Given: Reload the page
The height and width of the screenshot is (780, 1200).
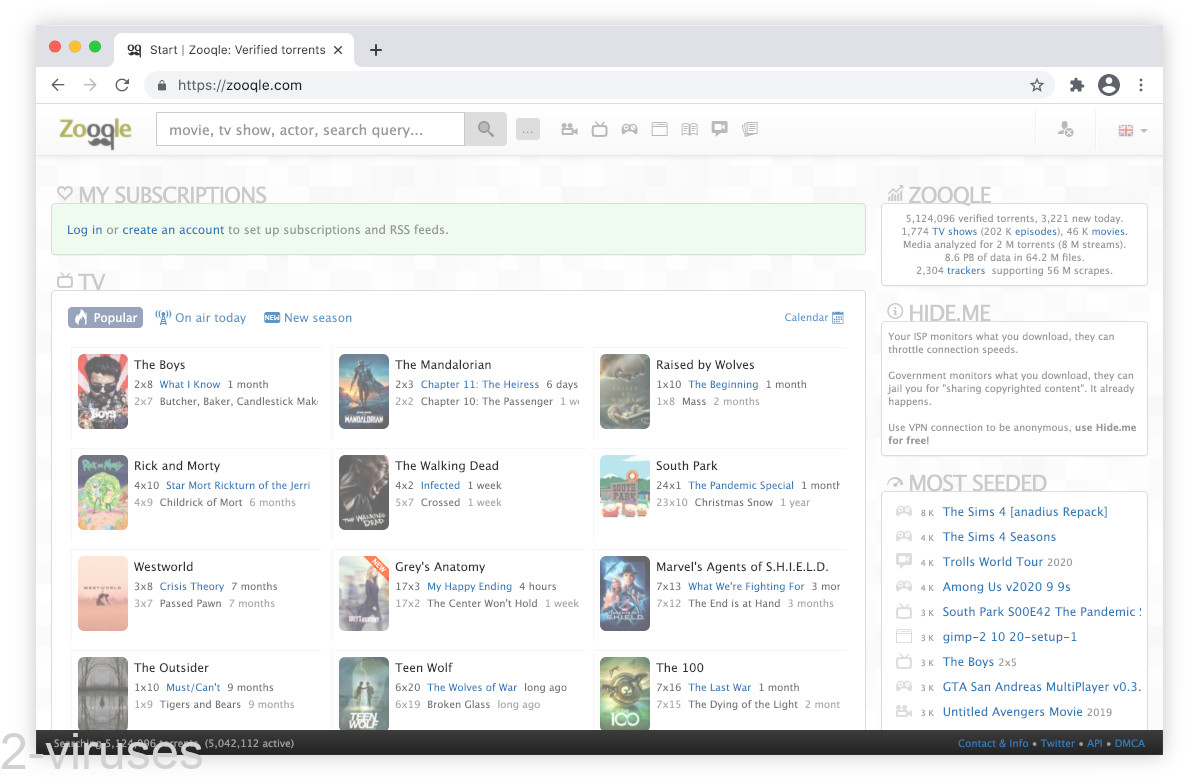Looking at the screenshot, I should (122, 85).
